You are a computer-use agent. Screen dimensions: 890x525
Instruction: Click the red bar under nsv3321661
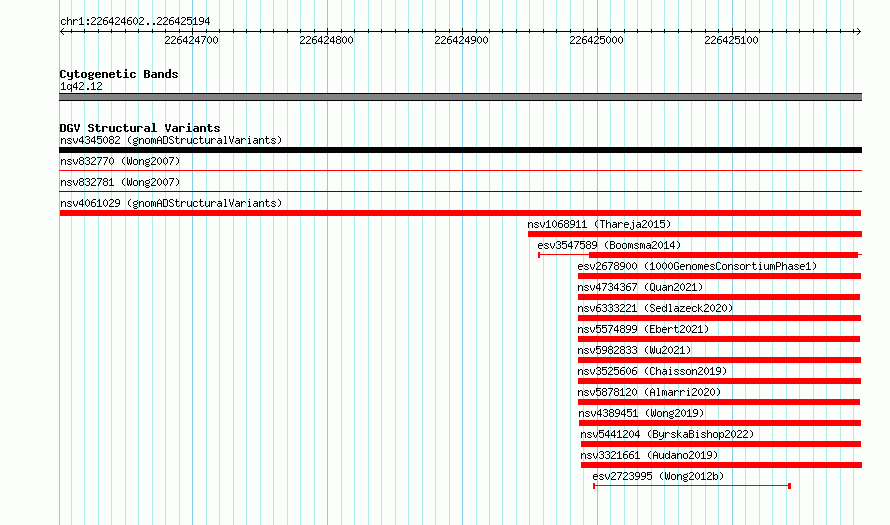[721, 465]
